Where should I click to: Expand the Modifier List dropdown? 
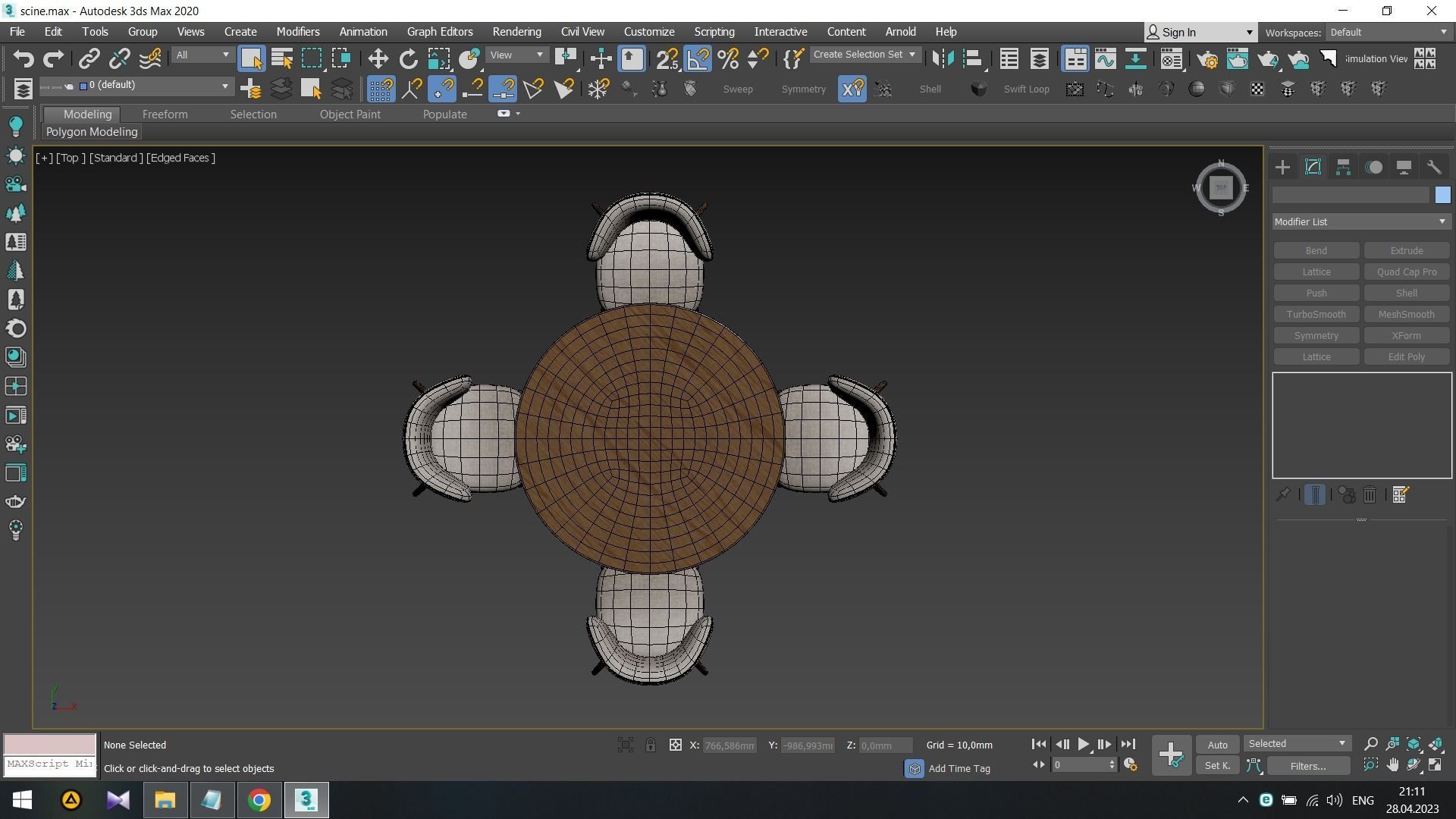tap(1360, 222)
